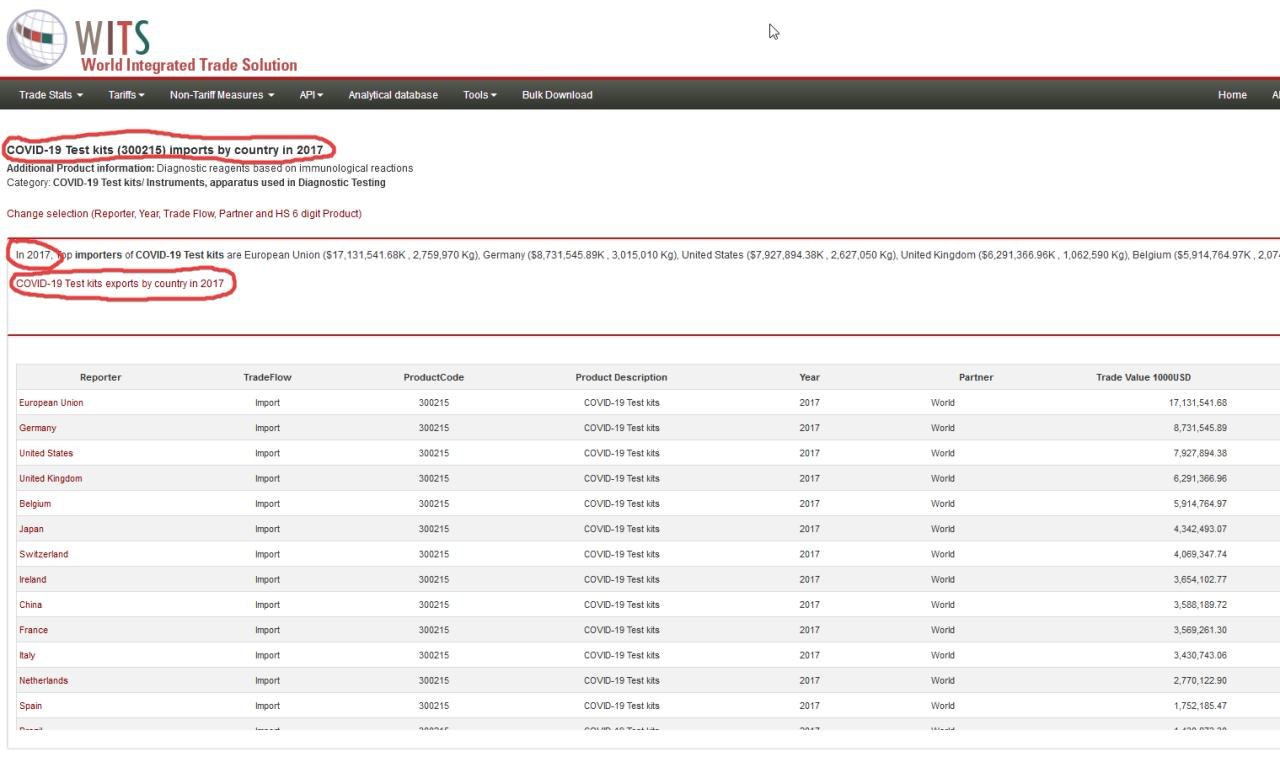Sort by the Partner column header
This screenshot has width=1280, height=762.
[976, 377]
